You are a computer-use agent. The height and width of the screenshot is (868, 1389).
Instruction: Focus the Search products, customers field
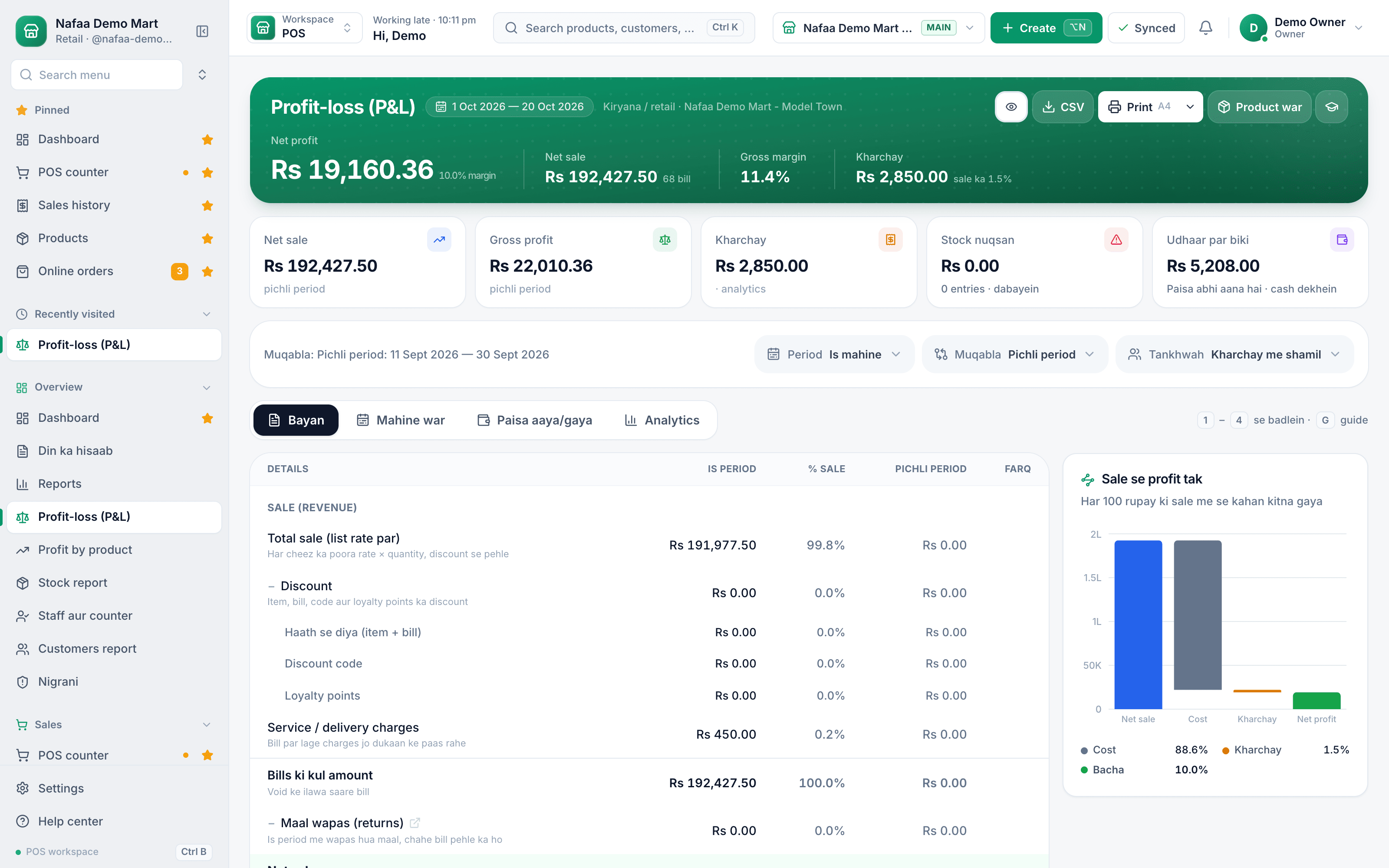[x=624, y=27]
